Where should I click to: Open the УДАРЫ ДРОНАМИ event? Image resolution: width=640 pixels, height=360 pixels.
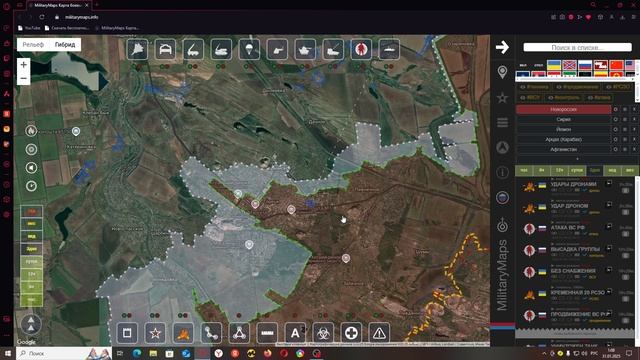[573, 184]
